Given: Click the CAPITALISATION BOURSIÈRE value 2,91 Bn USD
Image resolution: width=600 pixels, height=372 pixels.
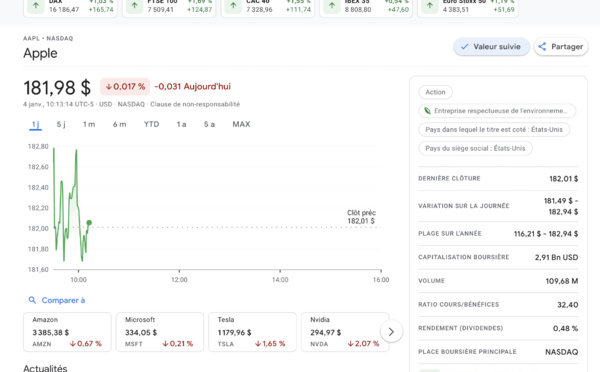Looking at the screenshot, I should pos(556,258).
